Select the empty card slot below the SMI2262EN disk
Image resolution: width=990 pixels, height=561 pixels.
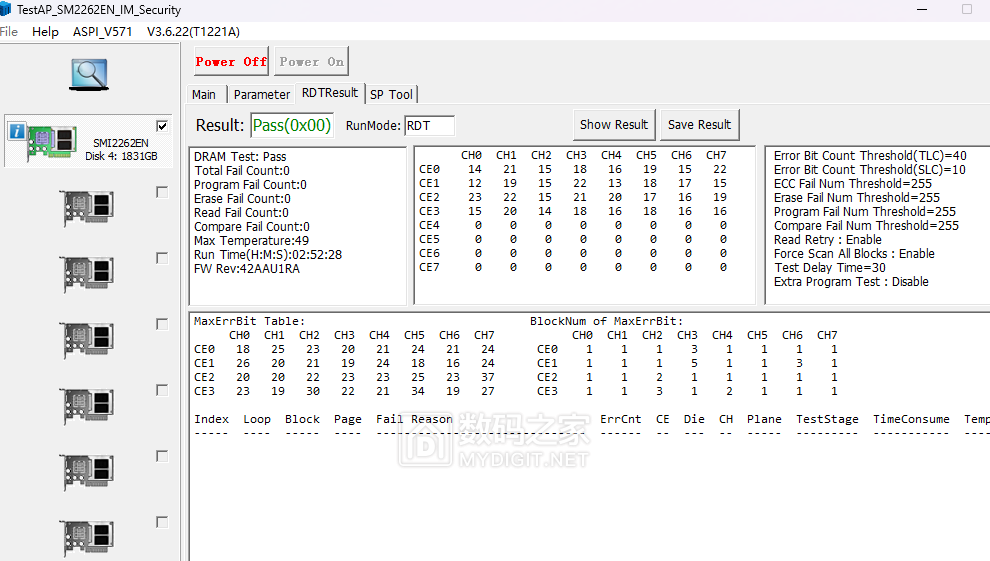tap(88, 208)
